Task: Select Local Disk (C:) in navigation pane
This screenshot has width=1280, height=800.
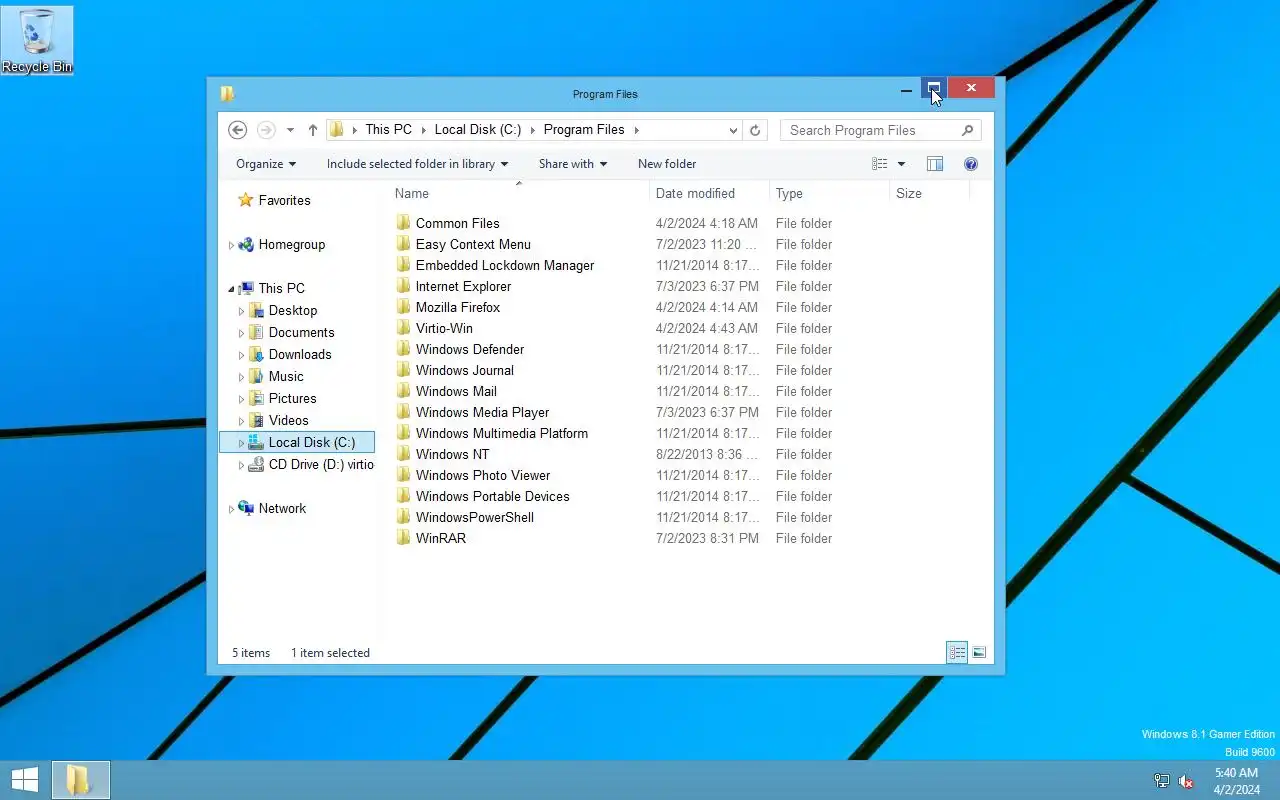Action: coord(297,442)
